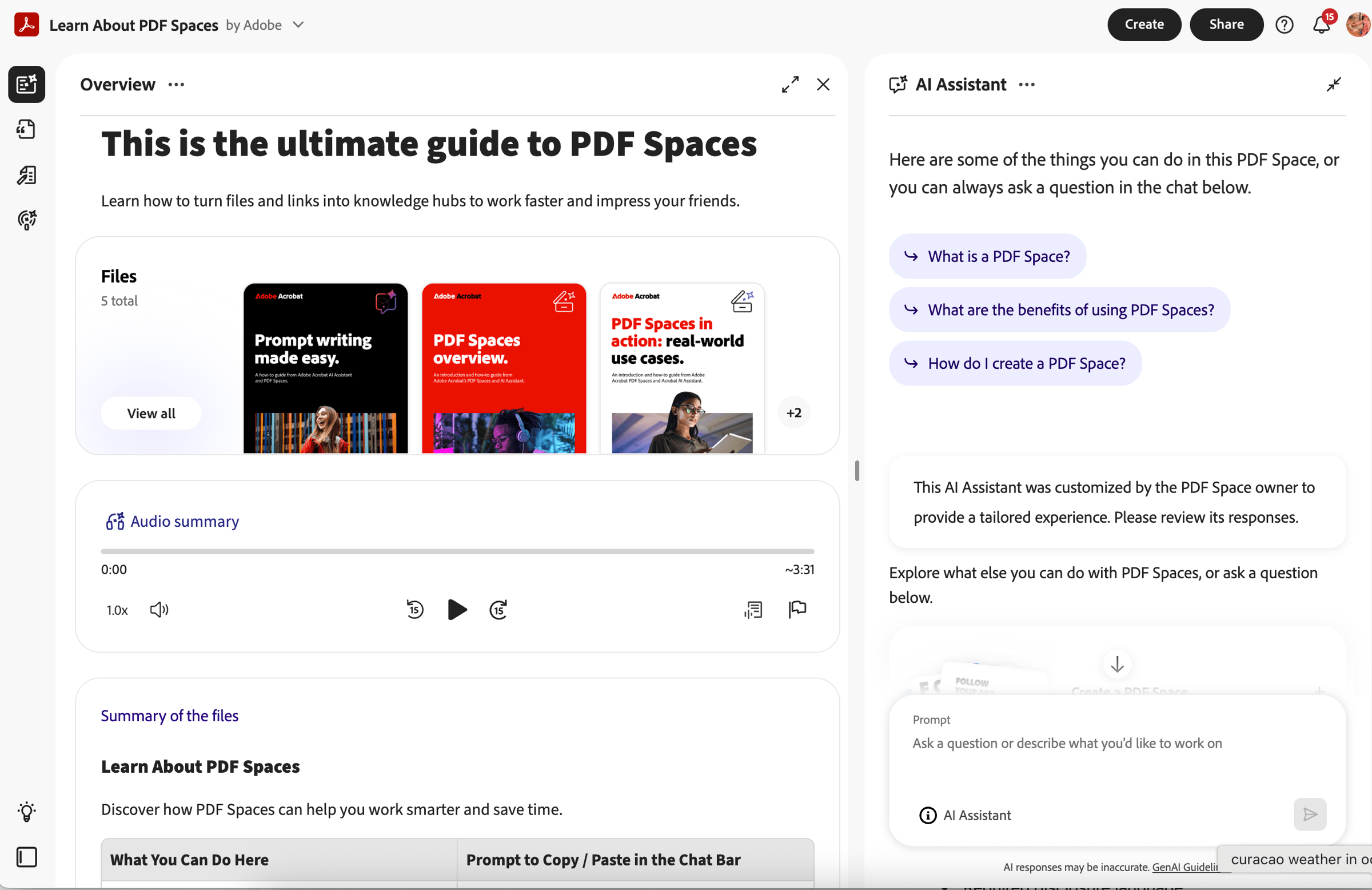Click the View all files button
This screenshot has height=890, width=1372.
pyautogui.click(x=151, y=413)
